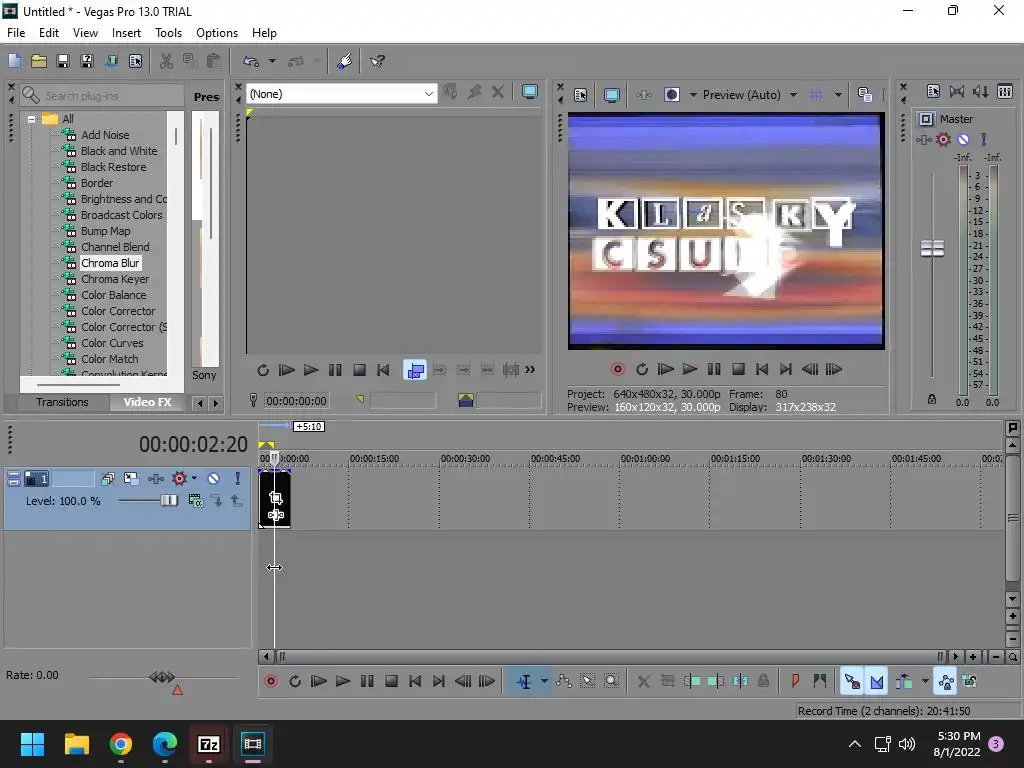Screen dimensions: 1024x768
Task: Open a project with the folder icon
Action: tap(39, 61)
